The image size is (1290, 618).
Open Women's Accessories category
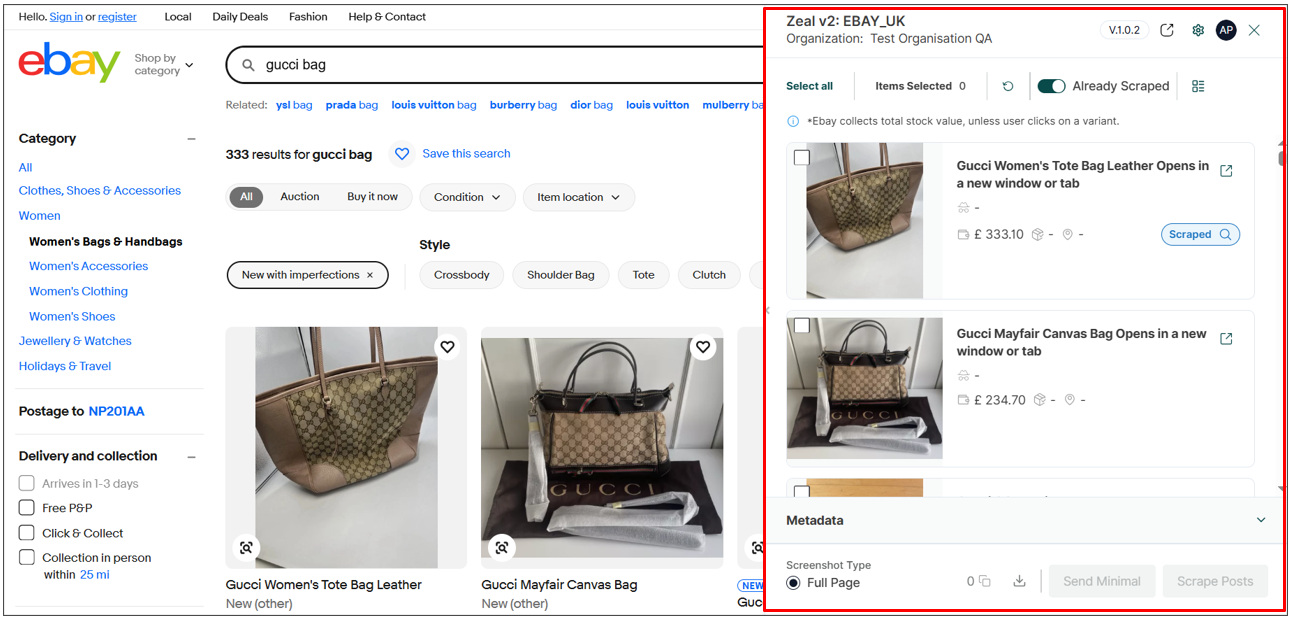pos(88,266)
